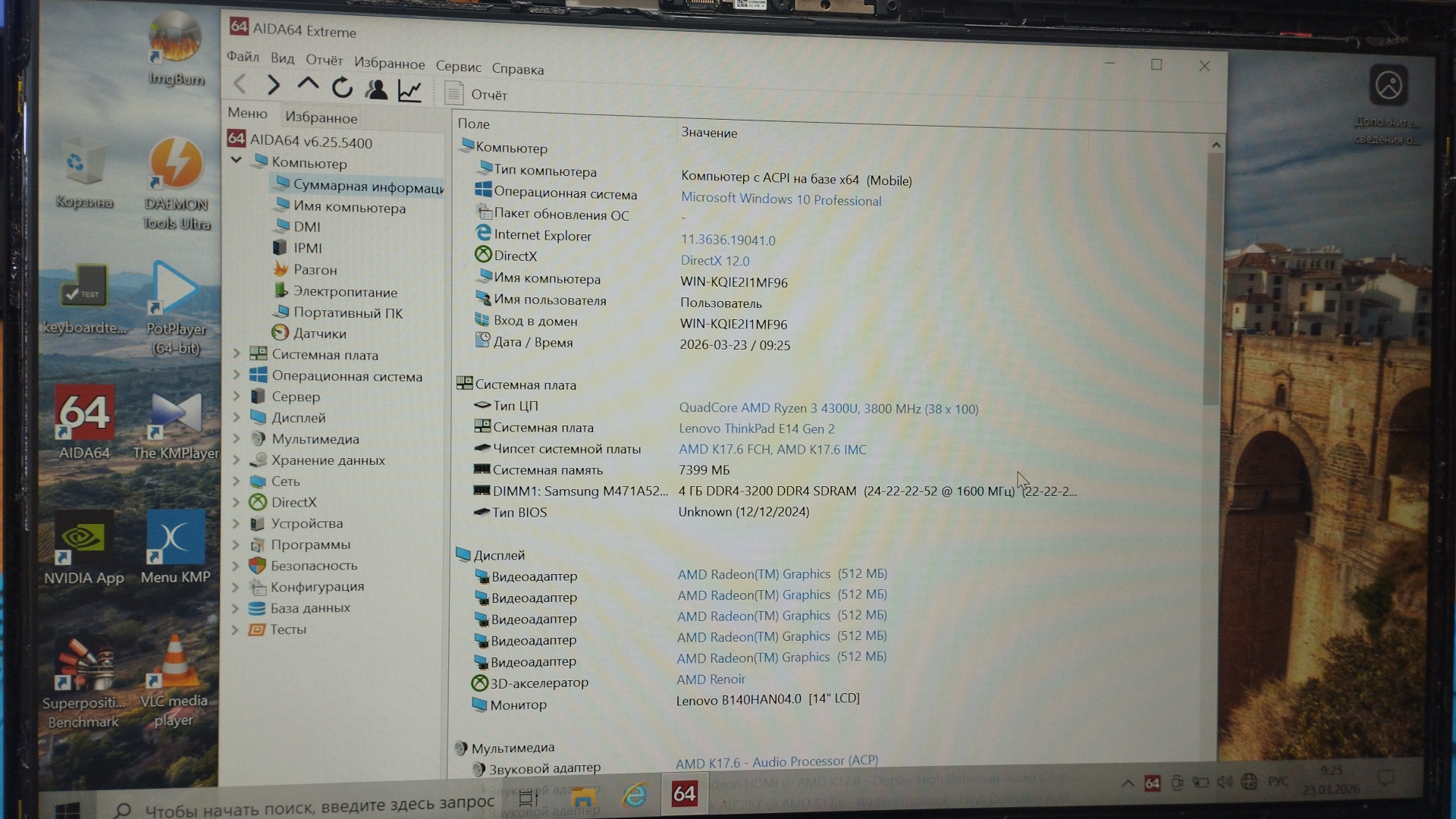Expand the Системная плата tree node

coord(237,354)
